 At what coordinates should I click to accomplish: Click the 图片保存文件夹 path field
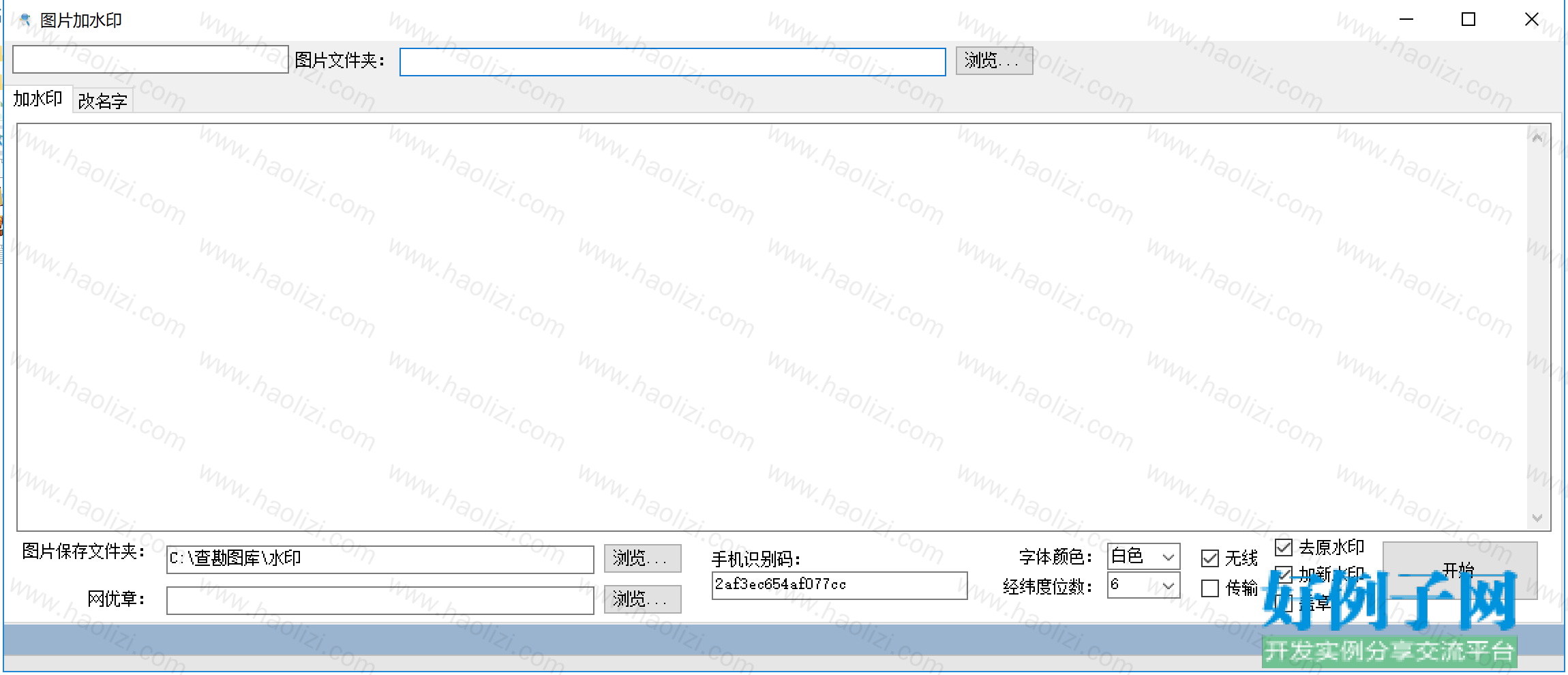(x=380, y=559)
